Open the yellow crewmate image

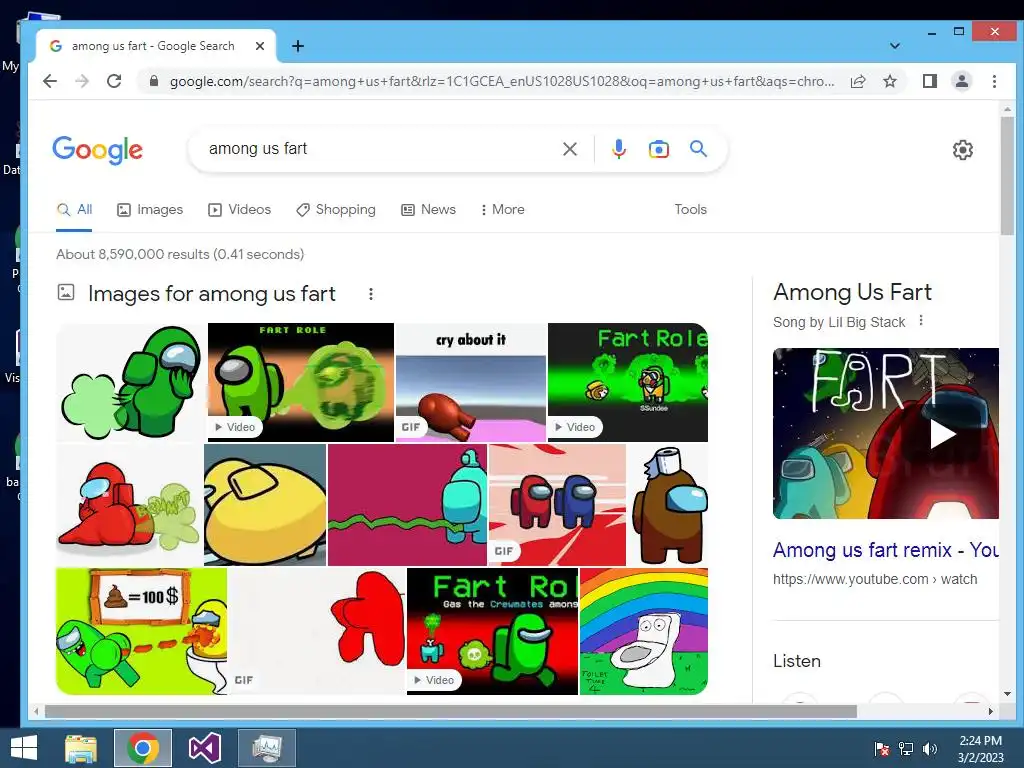pos(265,505)
